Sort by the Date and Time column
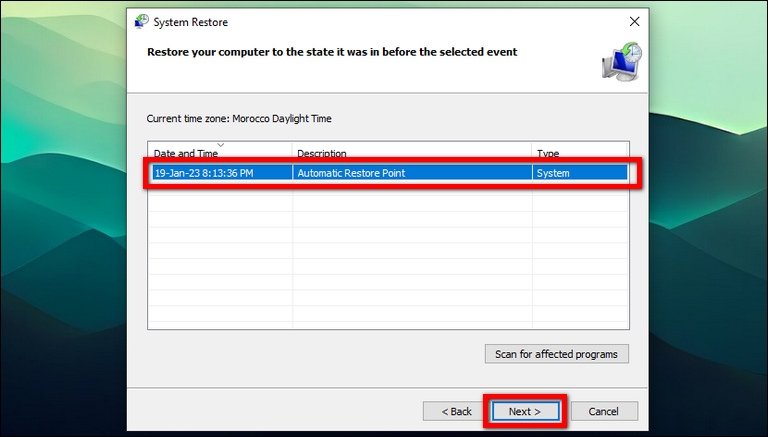Viewport: 768px width, 437px height. click(x=220, y=153)
